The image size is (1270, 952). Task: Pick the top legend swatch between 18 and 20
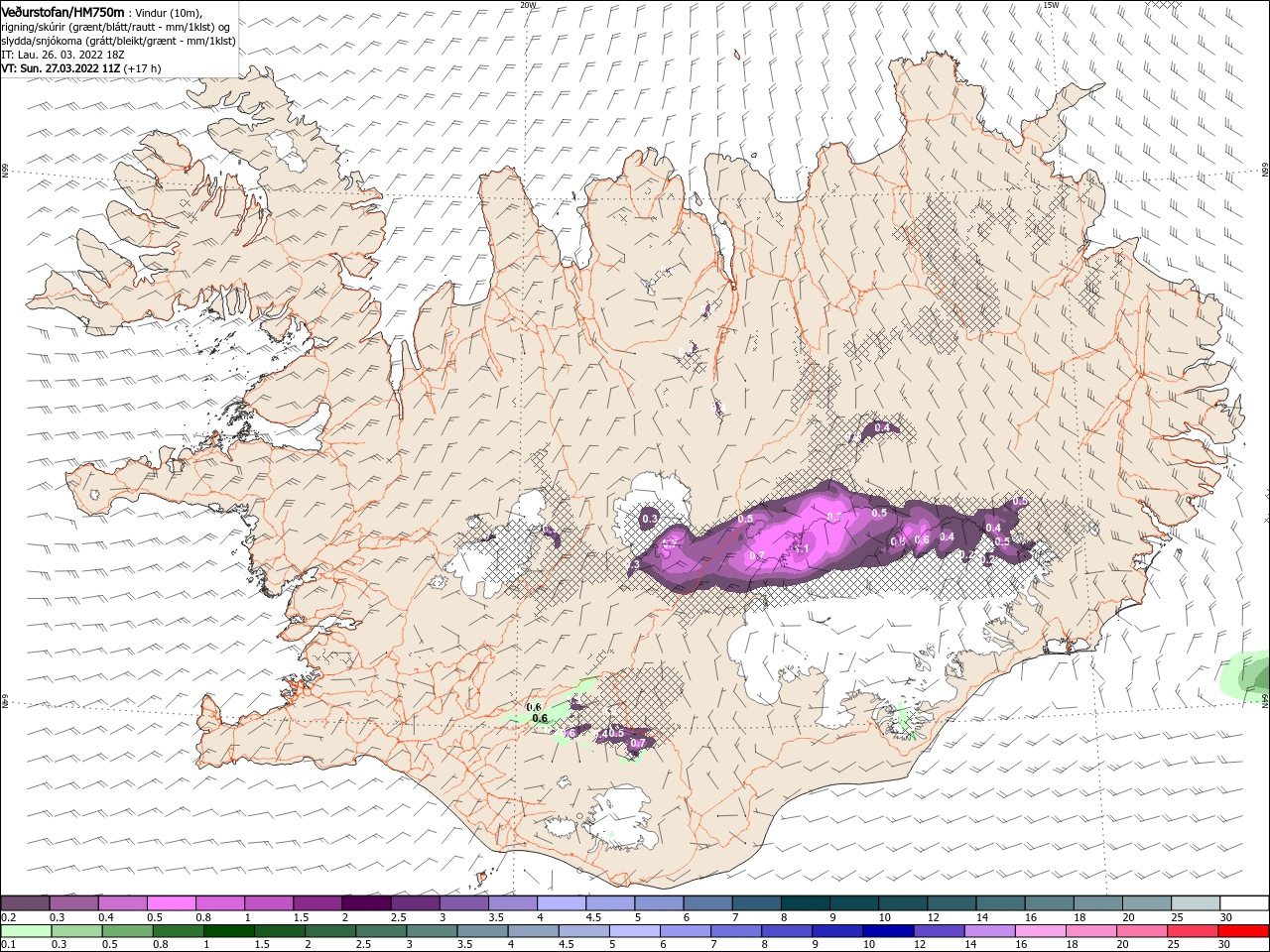(1098, 902)
